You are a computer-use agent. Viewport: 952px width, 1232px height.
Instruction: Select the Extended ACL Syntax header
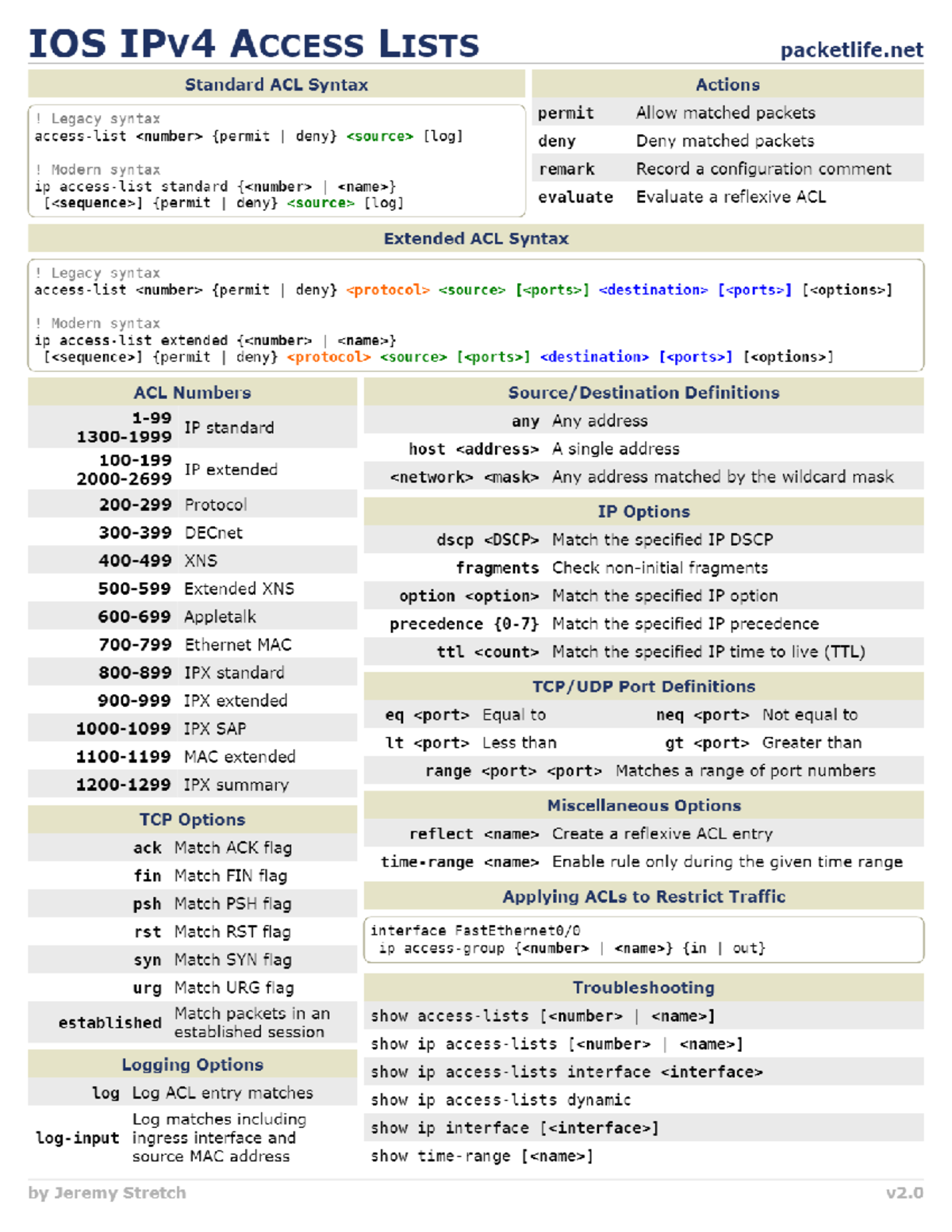[x=476, y=238]
